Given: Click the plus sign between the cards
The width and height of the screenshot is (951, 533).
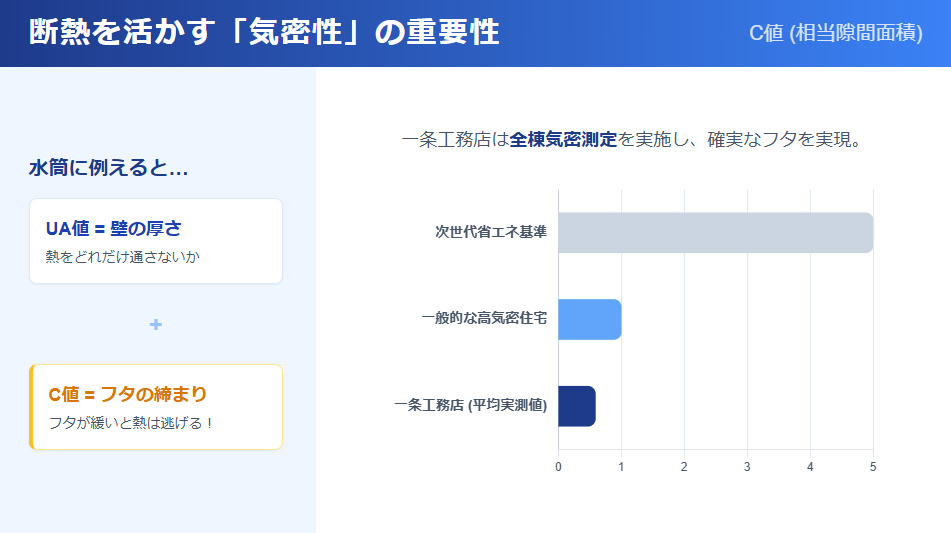Looking at the screenshot, I should coord(155,324).
